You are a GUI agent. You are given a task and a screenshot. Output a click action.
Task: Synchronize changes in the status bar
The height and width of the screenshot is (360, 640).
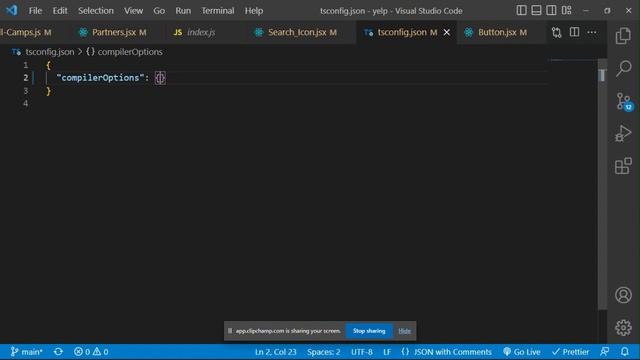point(58,351)
